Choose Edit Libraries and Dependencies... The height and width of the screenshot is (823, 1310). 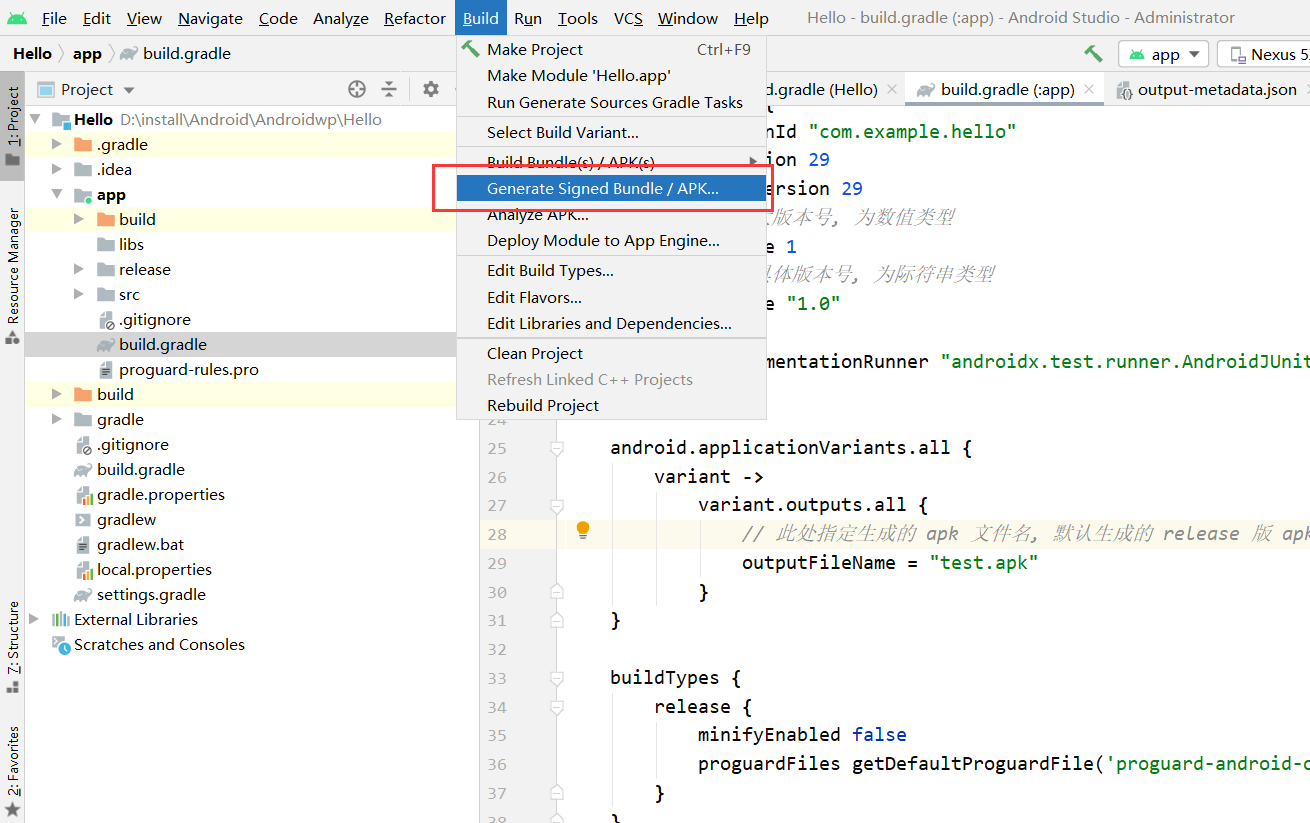(x=611, y=323)
